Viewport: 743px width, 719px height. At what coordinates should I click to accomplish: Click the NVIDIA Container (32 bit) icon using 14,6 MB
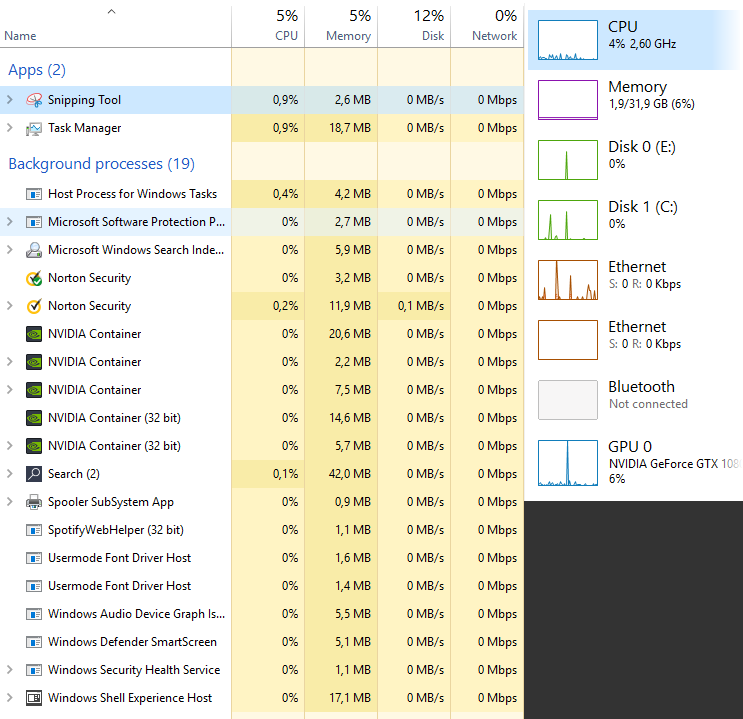(34, 418)
